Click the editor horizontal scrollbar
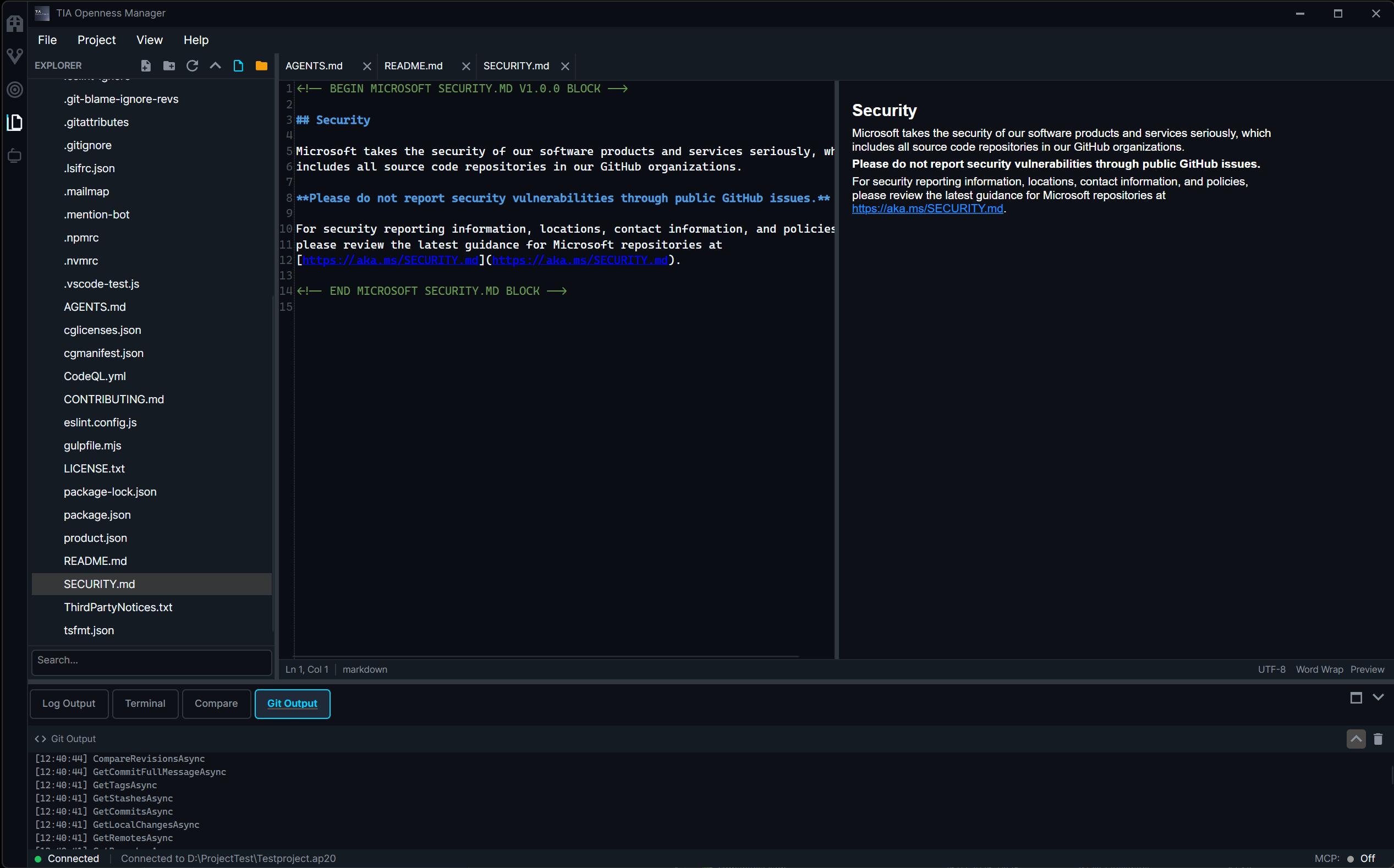1394x868 pixels. point(545,656)
